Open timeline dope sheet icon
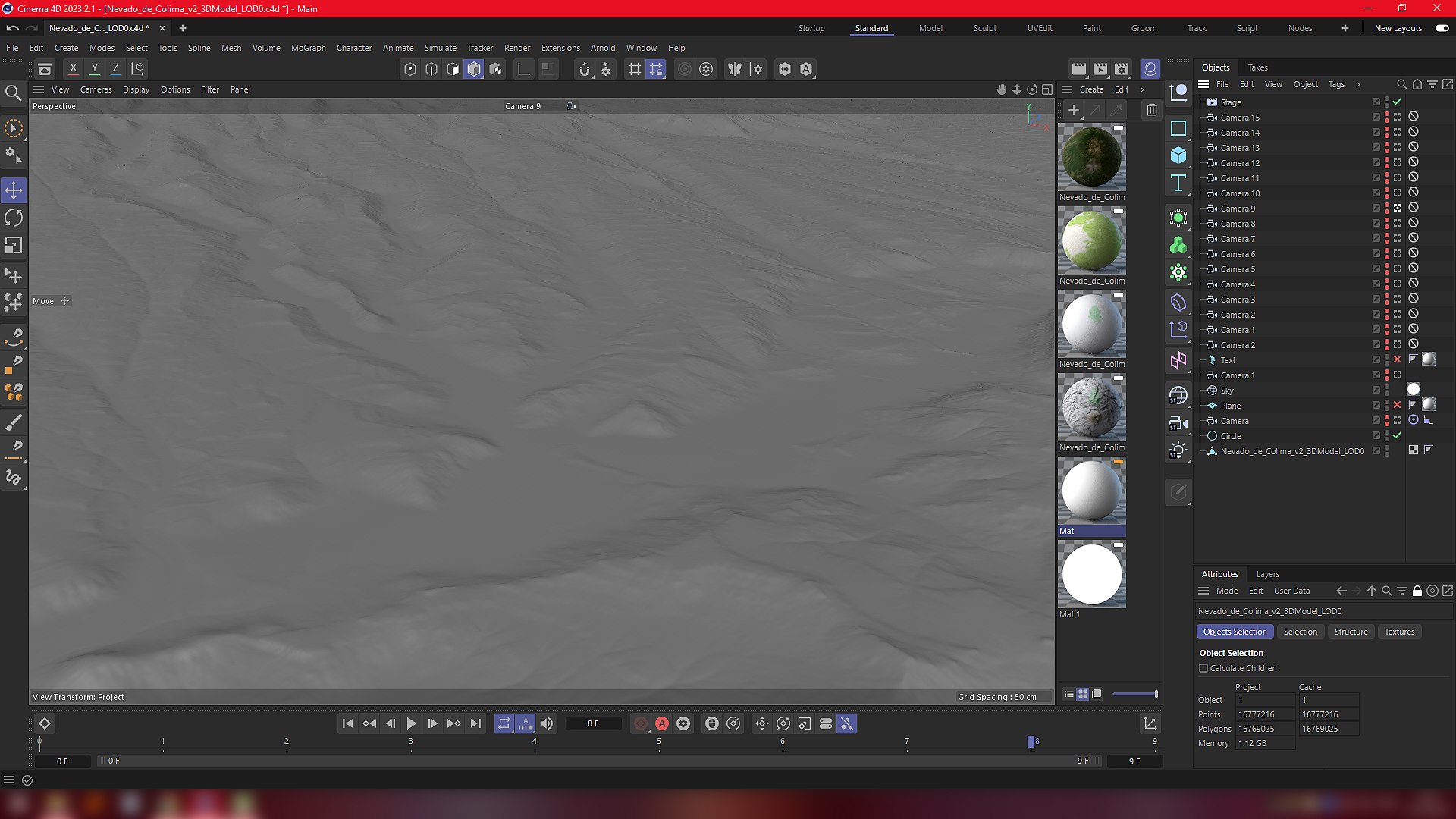1456x819 pixels. click(1150, 723)
